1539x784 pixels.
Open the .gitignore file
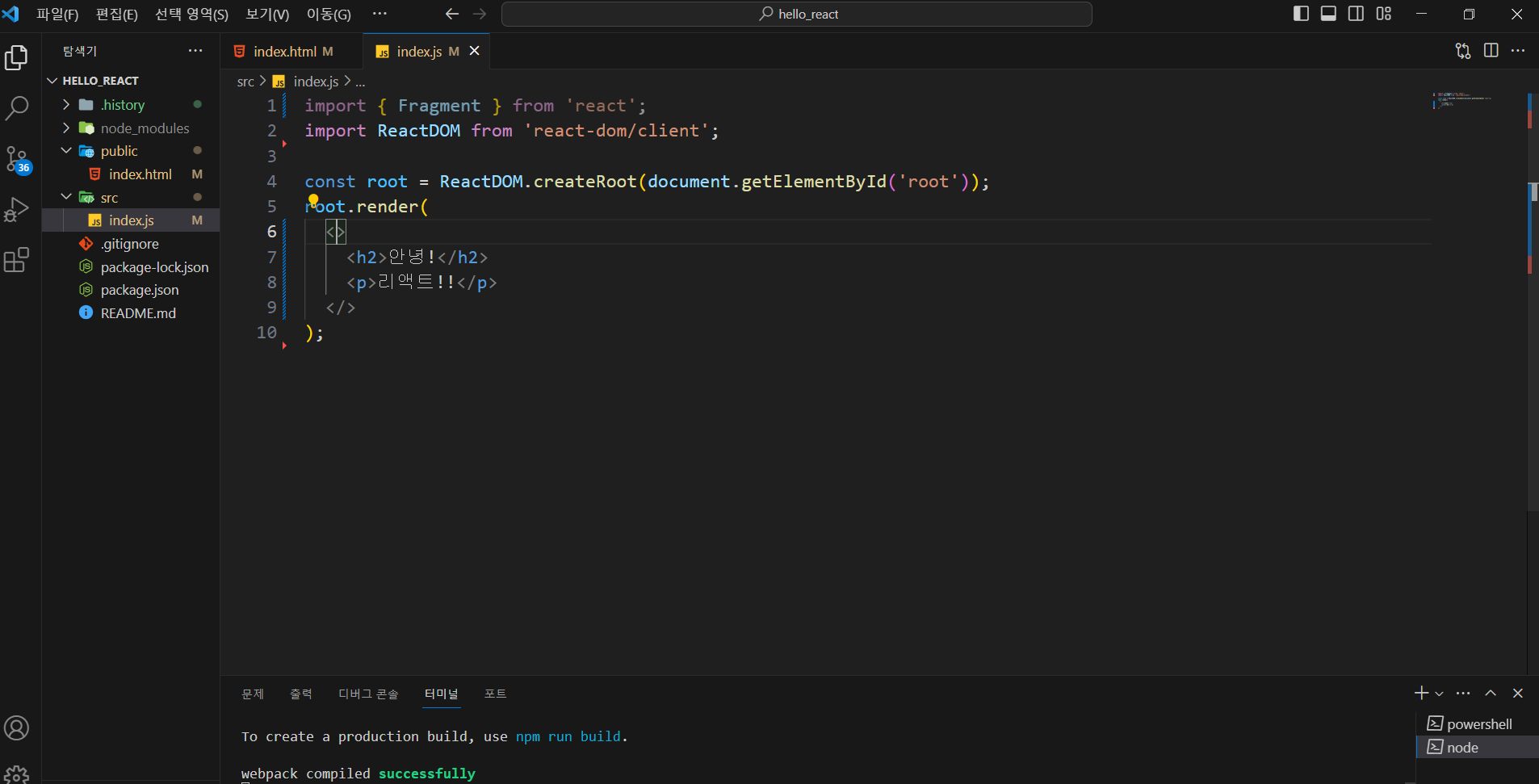[131, 244]
